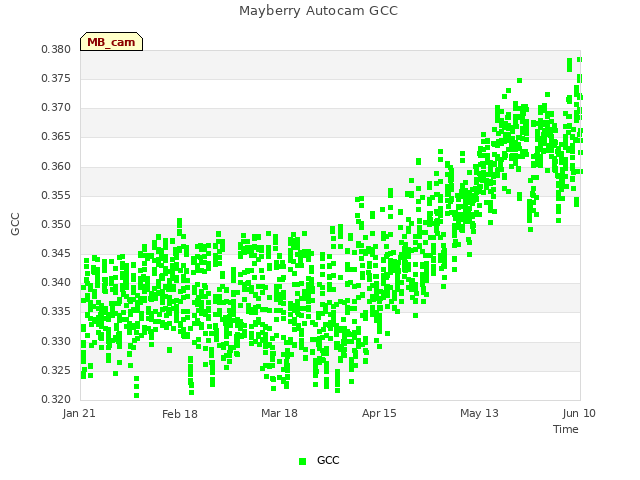Image resolution: width=640 pixels, height=480 pixels.
Task: Click the Feb 18 x-axis label
Action: tap(180, 414)
